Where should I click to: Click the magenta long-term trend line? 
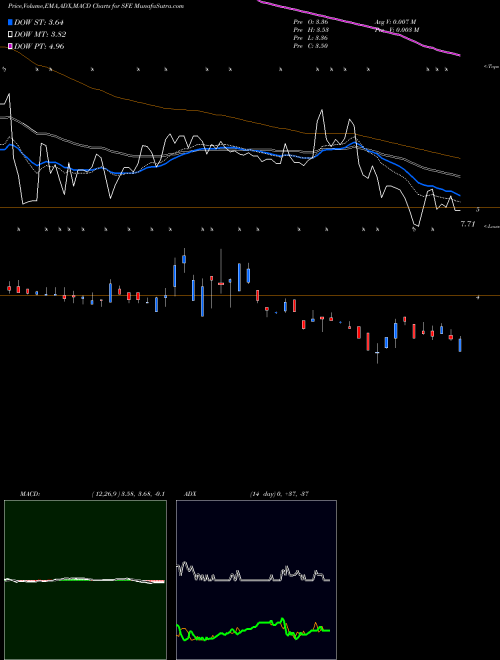tap(358, 24)
